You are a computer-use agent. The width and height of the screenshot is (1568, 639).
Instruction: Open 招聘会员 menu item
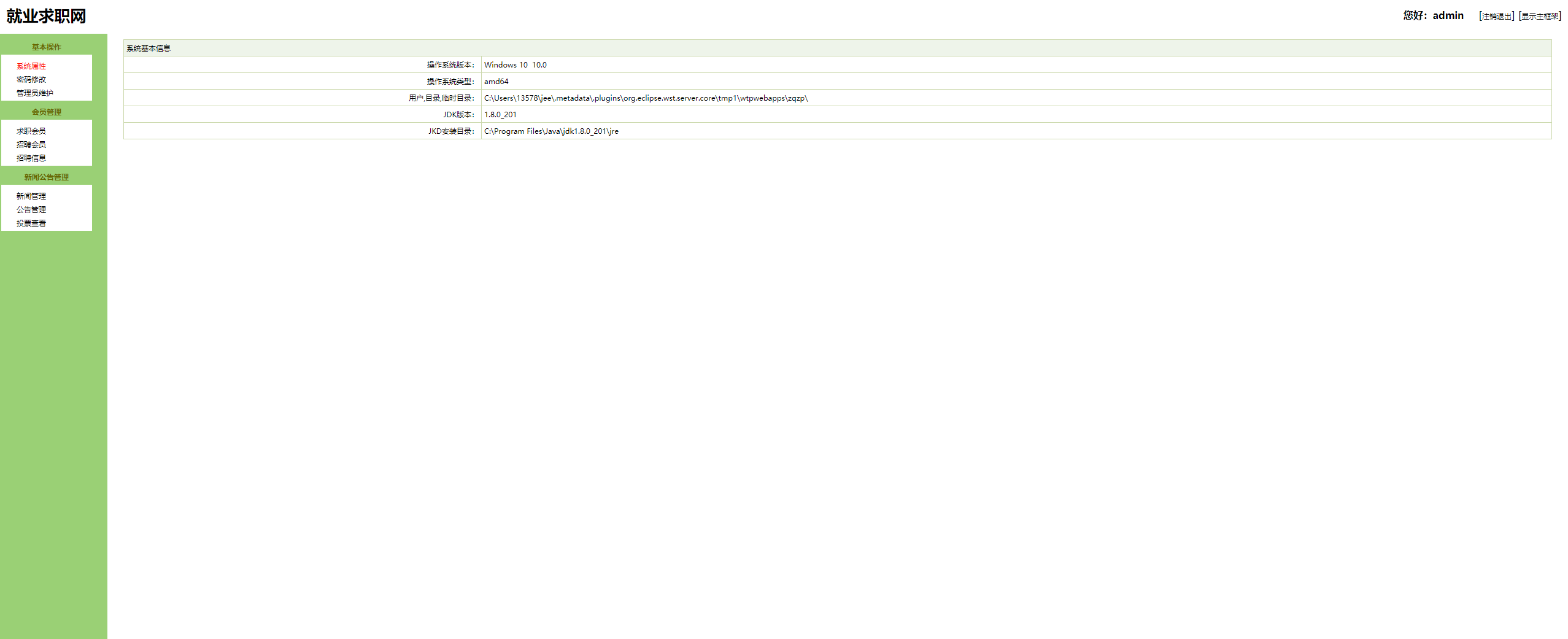31,145
